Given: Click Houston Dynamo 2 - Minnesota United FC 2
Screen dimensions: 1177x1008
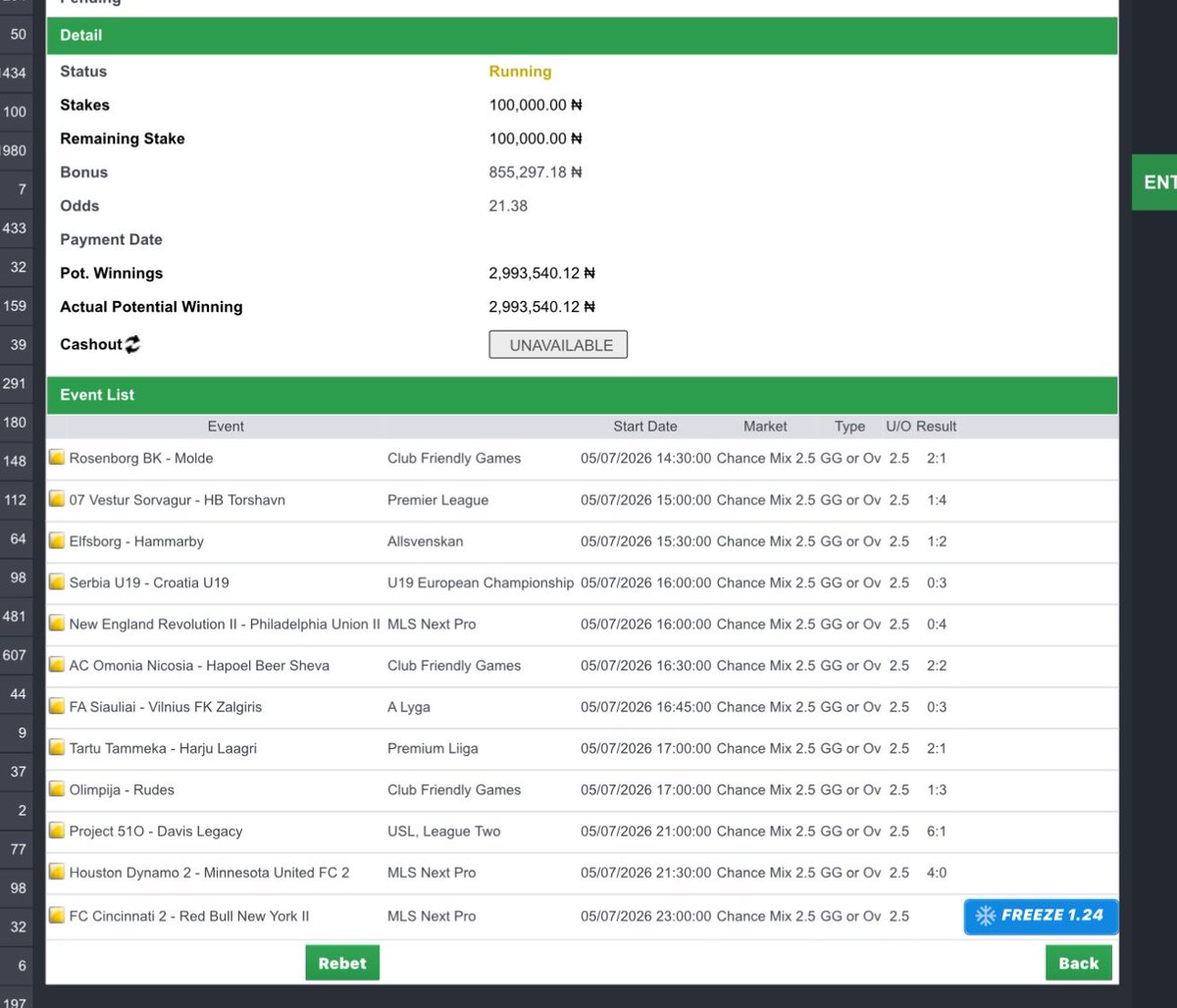Looking at the screenshot, I should point(209,873).
